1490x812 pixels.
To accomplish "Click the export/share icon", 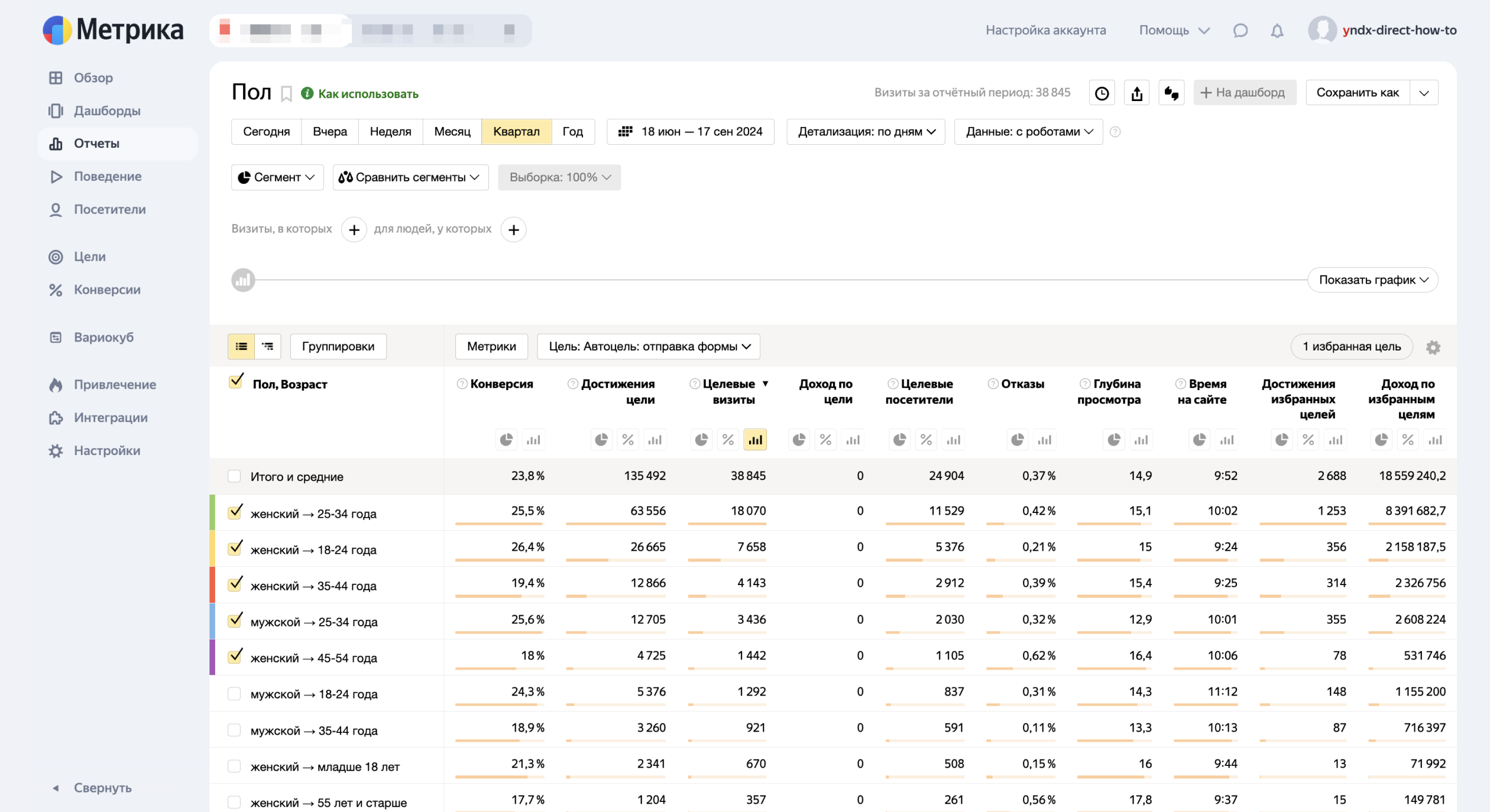I will click(1136, 93).
